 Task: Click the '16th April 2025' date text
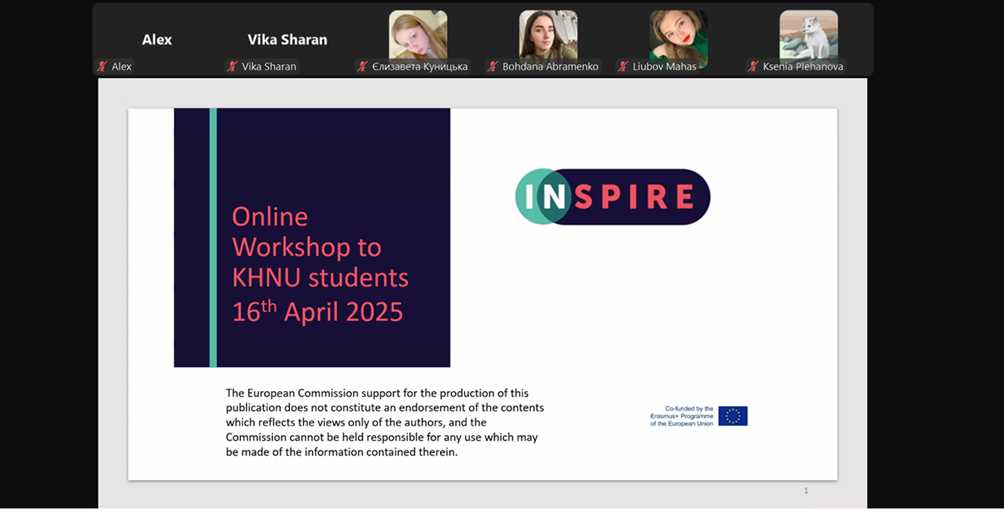pyautogui.click(x=318, y=312)
